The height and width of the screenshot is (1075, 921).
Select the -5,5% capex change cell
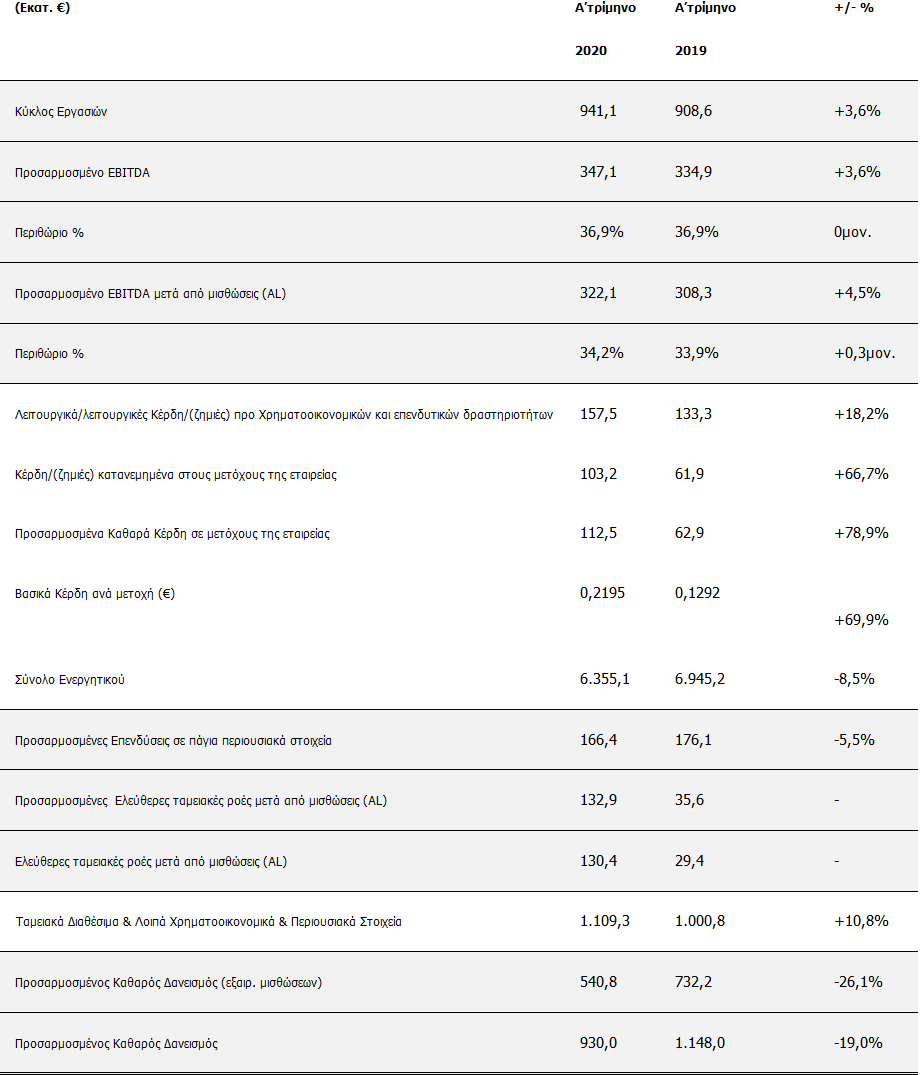[854, 740]
